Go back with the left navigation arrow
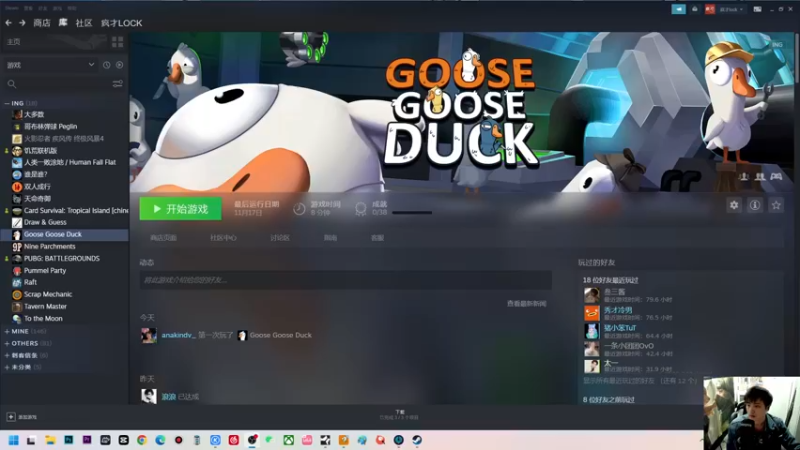Screen dimensions: 800x450 [8, 23]
